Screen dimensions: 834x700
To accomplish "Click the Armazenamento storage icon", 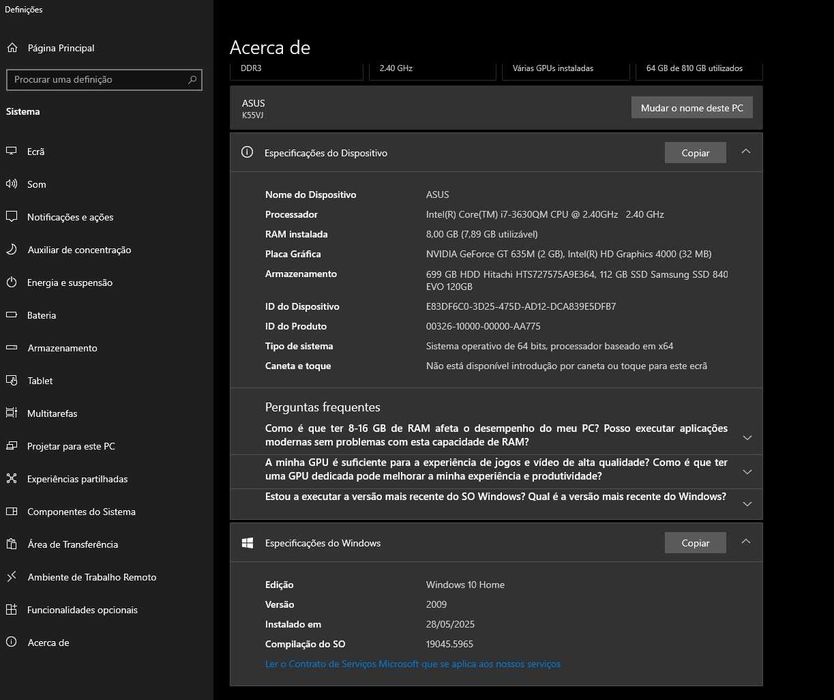I will coord(12,348).
